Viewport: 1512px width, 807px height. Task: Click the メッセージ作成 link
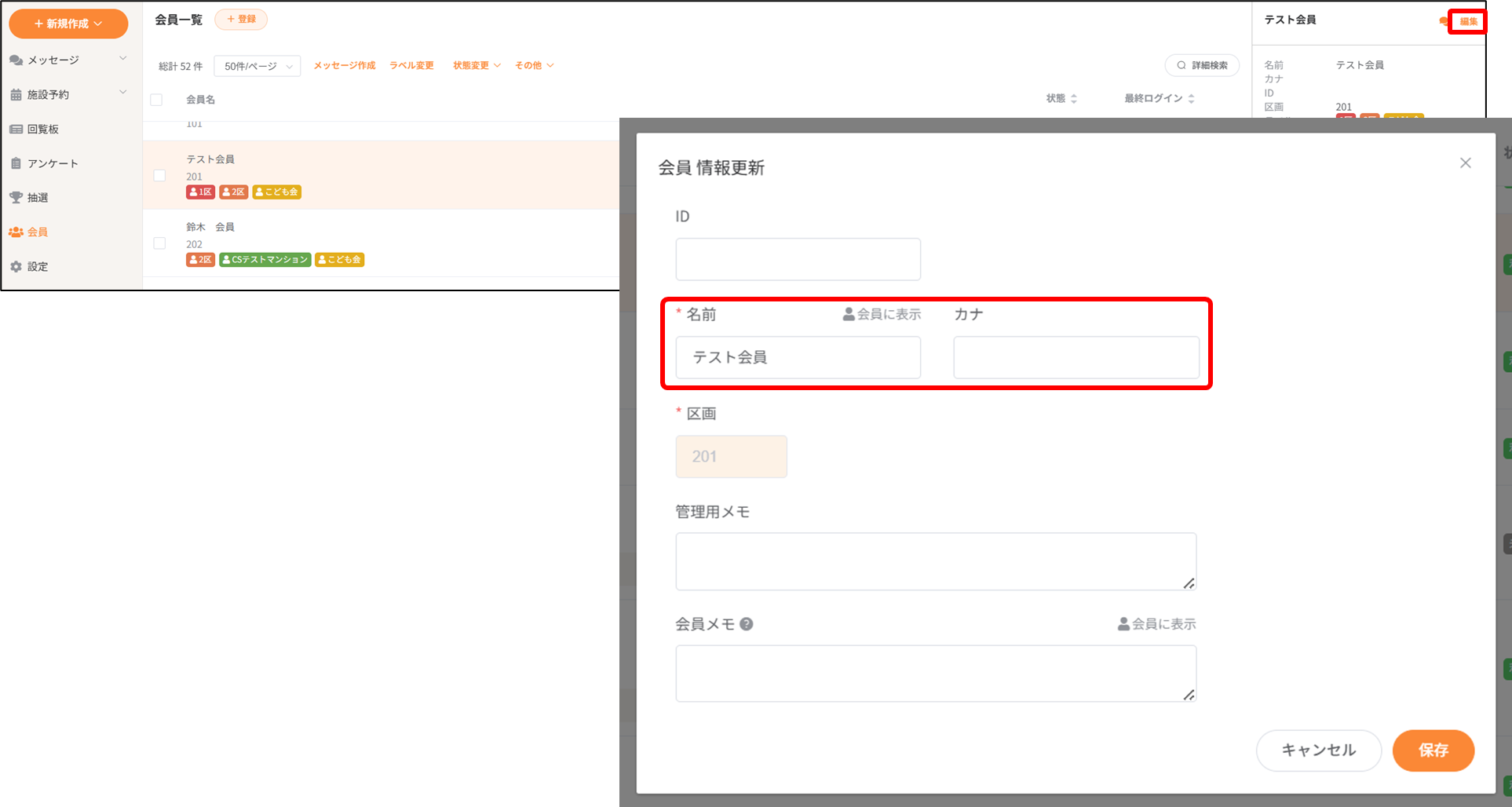pyautogui.click(x=345, y=65)
